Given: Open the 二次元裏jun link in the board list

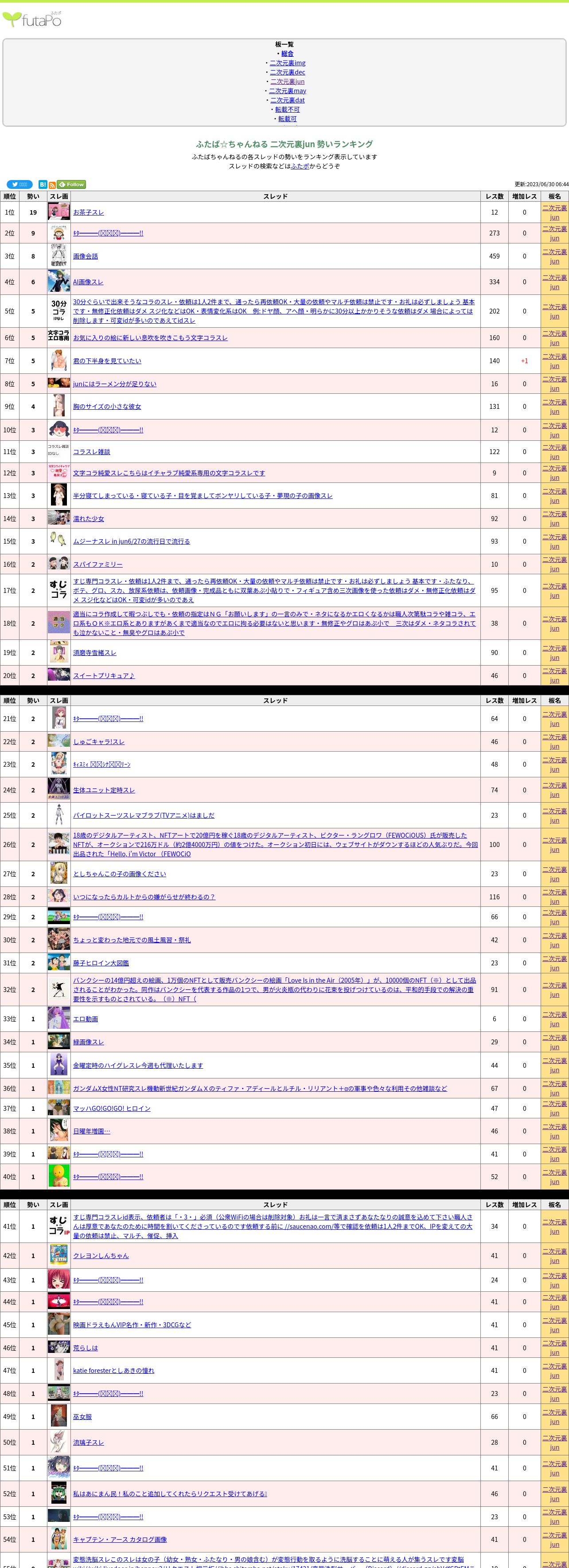Looking at the screenshot, I should [288, 81].
